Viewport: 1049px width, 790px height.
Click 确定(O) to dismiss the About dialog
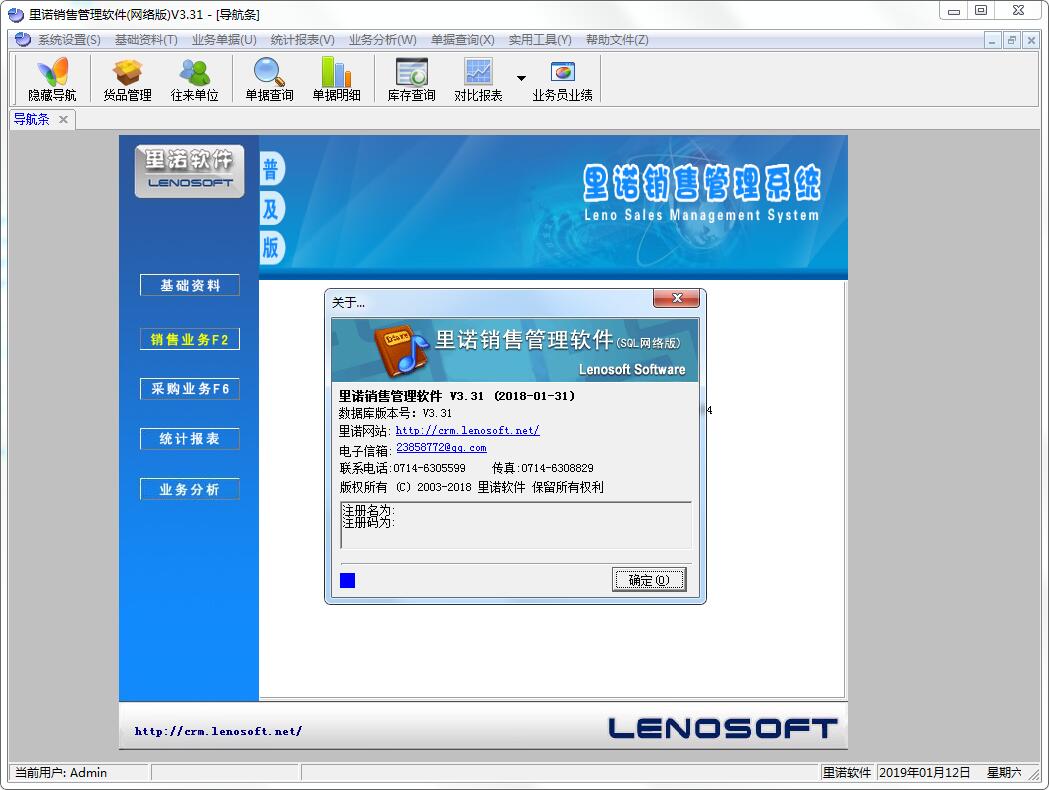pyautogui.click(x=649, y=579)
